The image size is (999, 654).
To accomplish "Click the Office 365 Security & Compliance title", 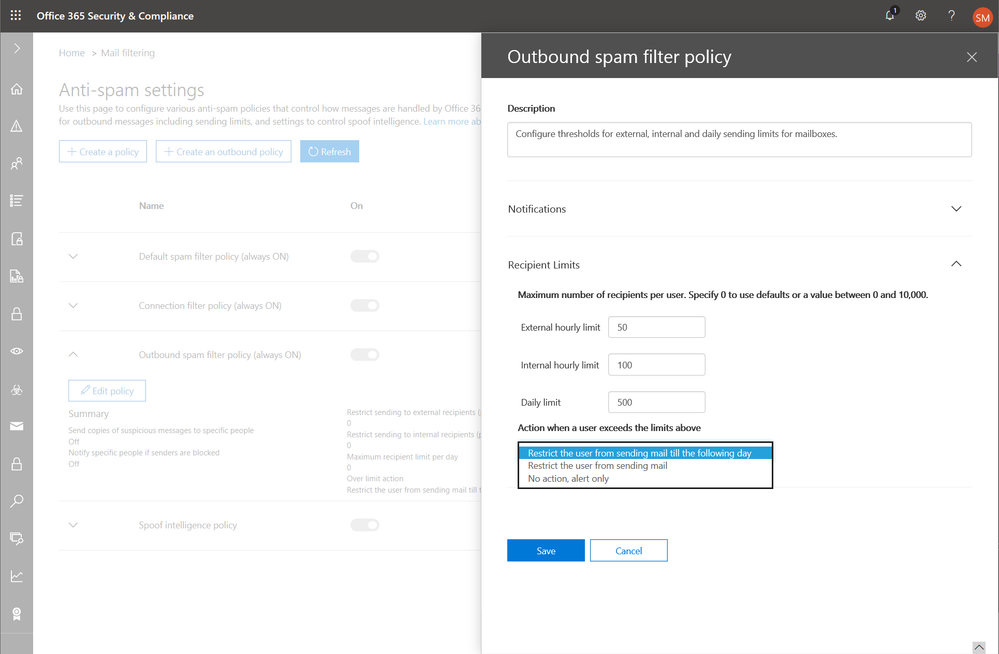I will click(x=115, y=16).
